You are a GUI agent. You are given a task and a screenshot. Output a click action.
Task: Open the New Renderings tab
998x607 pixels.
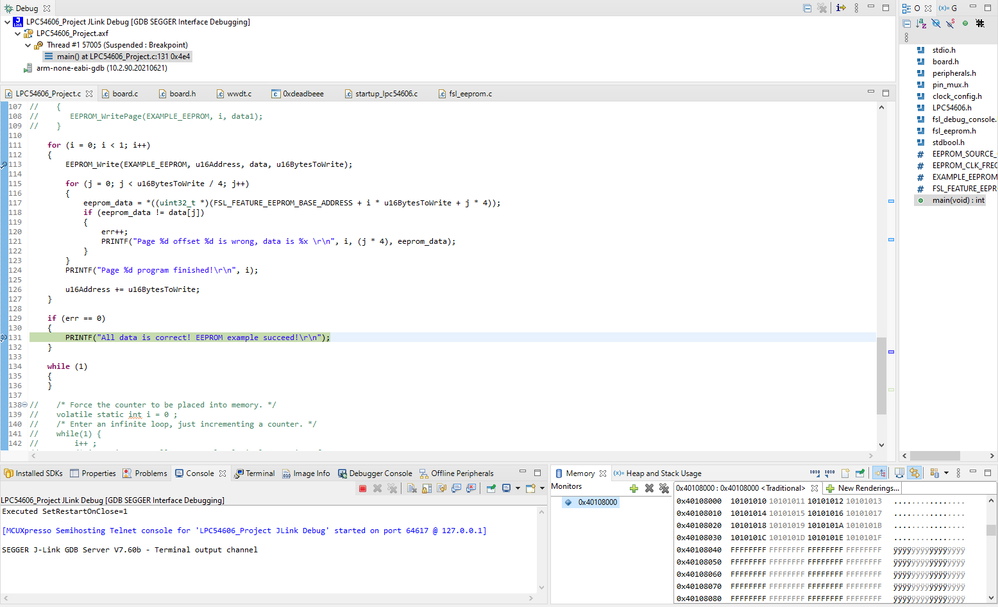coord(862,488)
